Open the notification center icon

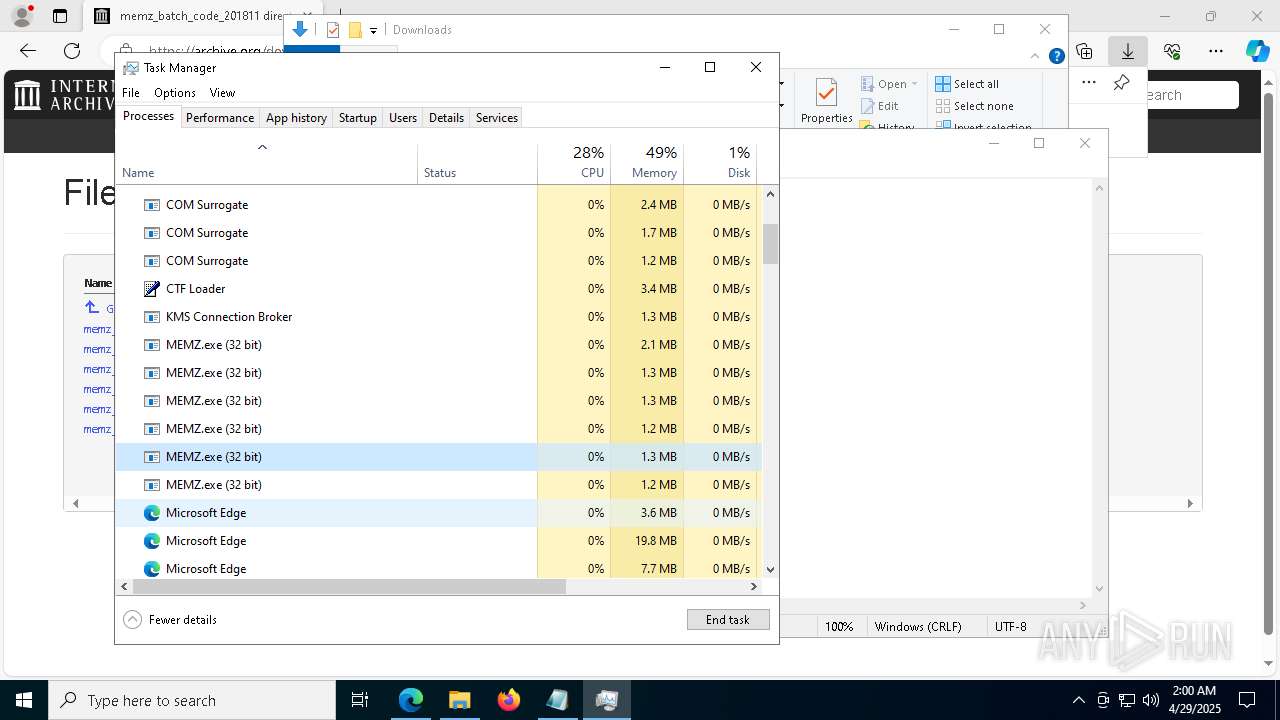[1247, 700]
